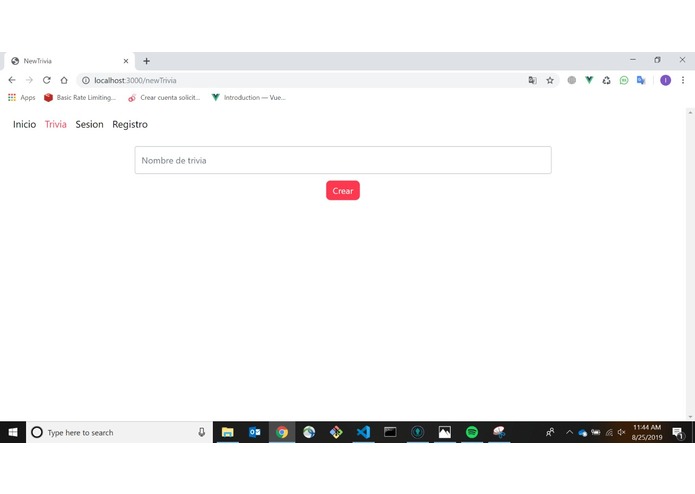The width and height of the screenshot is (695, 494).
Task: Click the taskbar microphone icon
Action: coord(202,432)
